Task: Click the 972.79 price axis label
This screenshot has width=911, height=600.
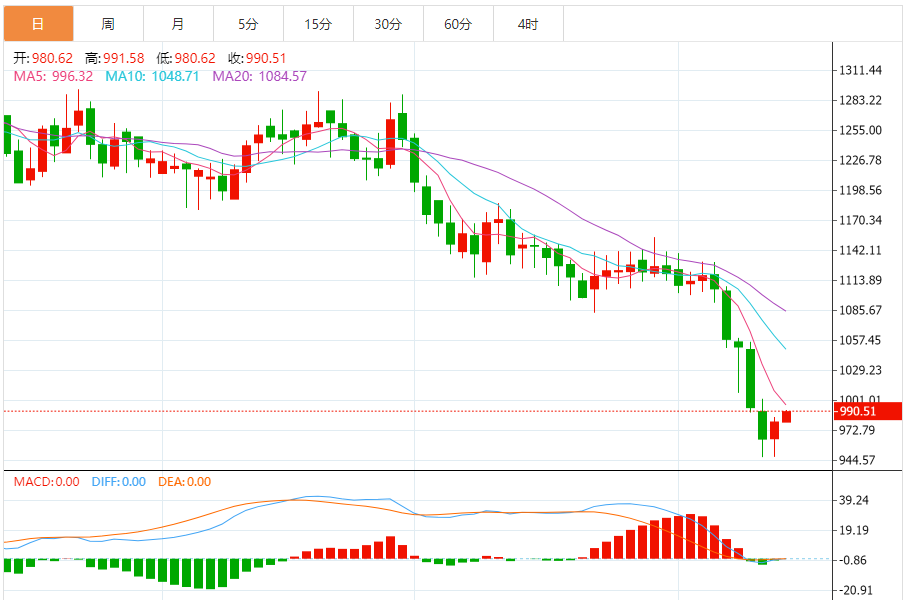Action: tap(858, 430)
